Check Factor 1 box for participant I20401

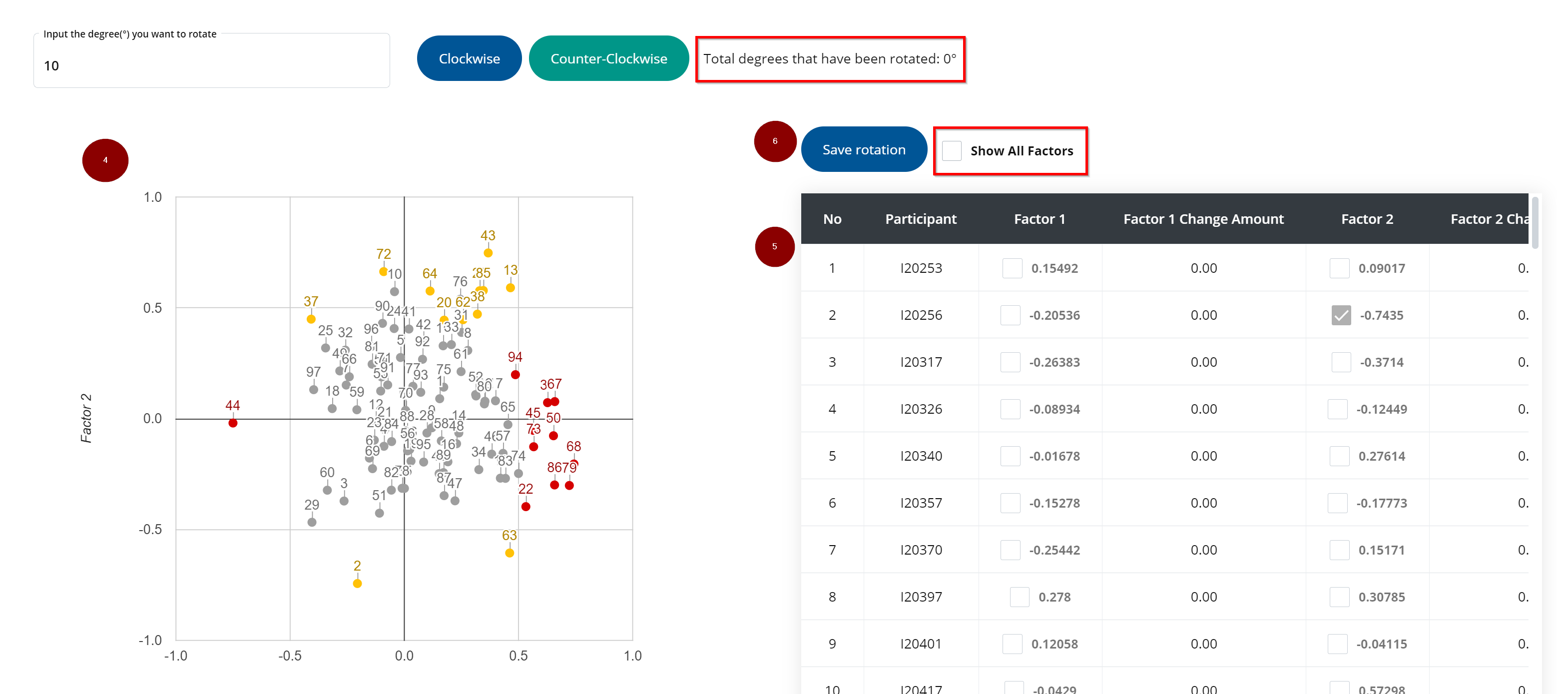(1012, 644)
